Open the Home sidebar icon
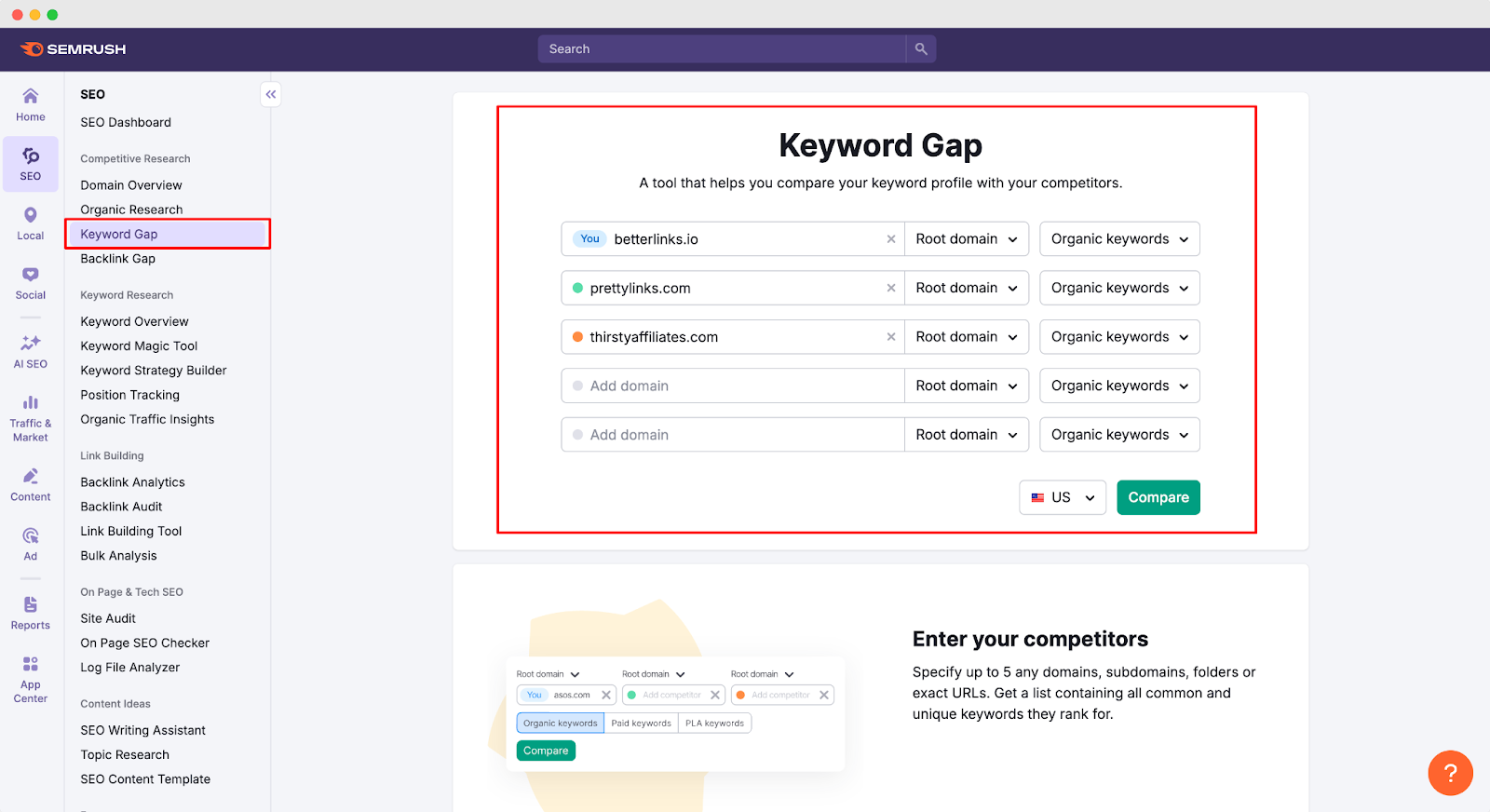Viewport: 1490px width, 812px height. pyautogui.click(x=30, y=105)
